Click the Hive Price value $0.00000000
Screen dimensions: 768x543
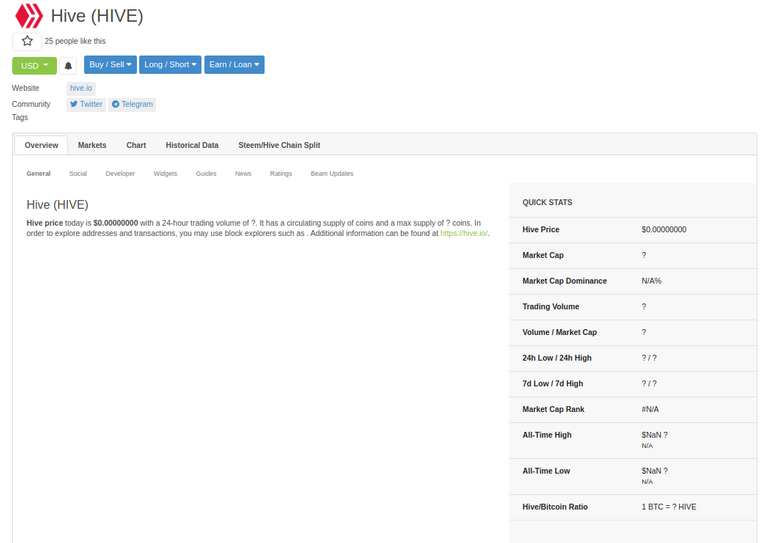coord(664,229)
